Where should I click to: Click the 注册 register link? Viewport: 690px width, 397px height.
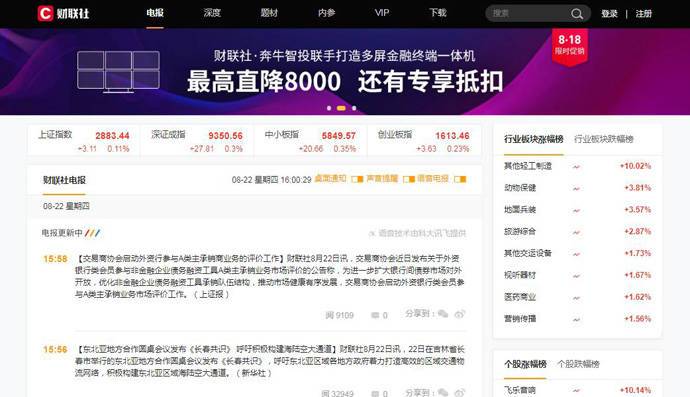(x=643, y=14)
